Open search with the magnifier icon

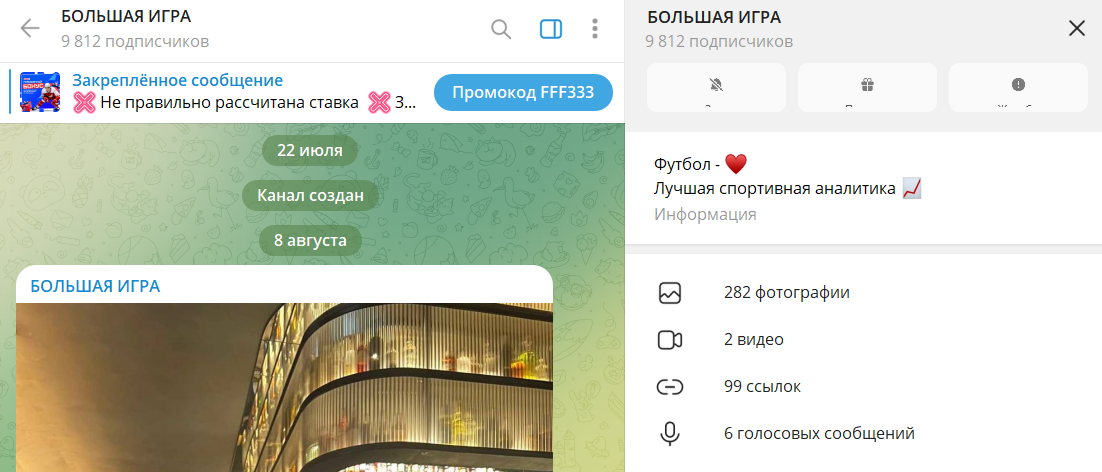pyautogui.click(x=500, y=29)
